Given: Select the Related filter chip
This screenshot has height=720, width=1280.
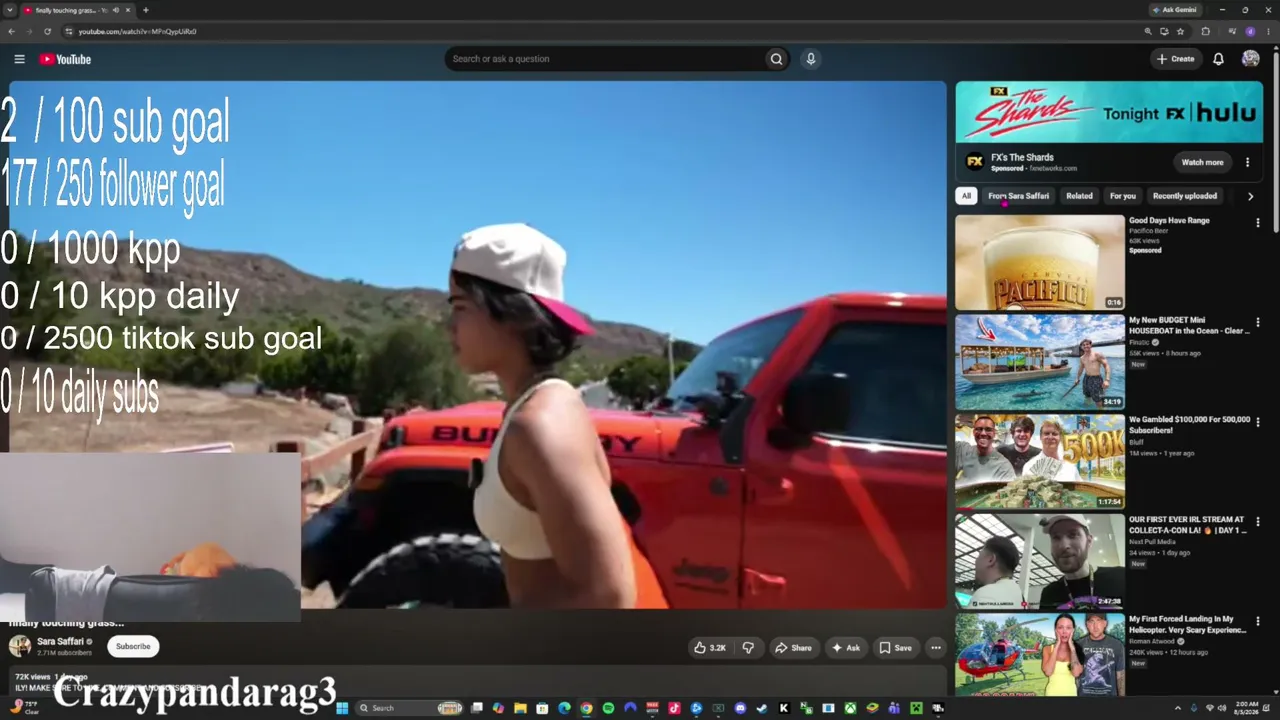Looking at the screenshot, I should 1079,196.
